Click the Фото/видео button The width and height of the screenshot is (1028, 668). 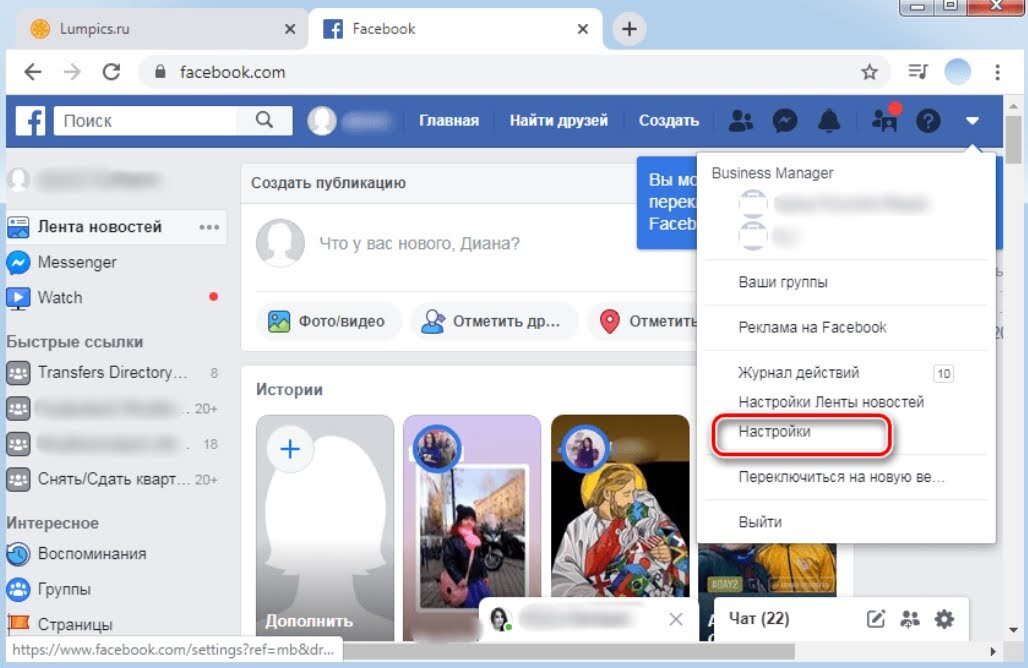tap(328, 322)
